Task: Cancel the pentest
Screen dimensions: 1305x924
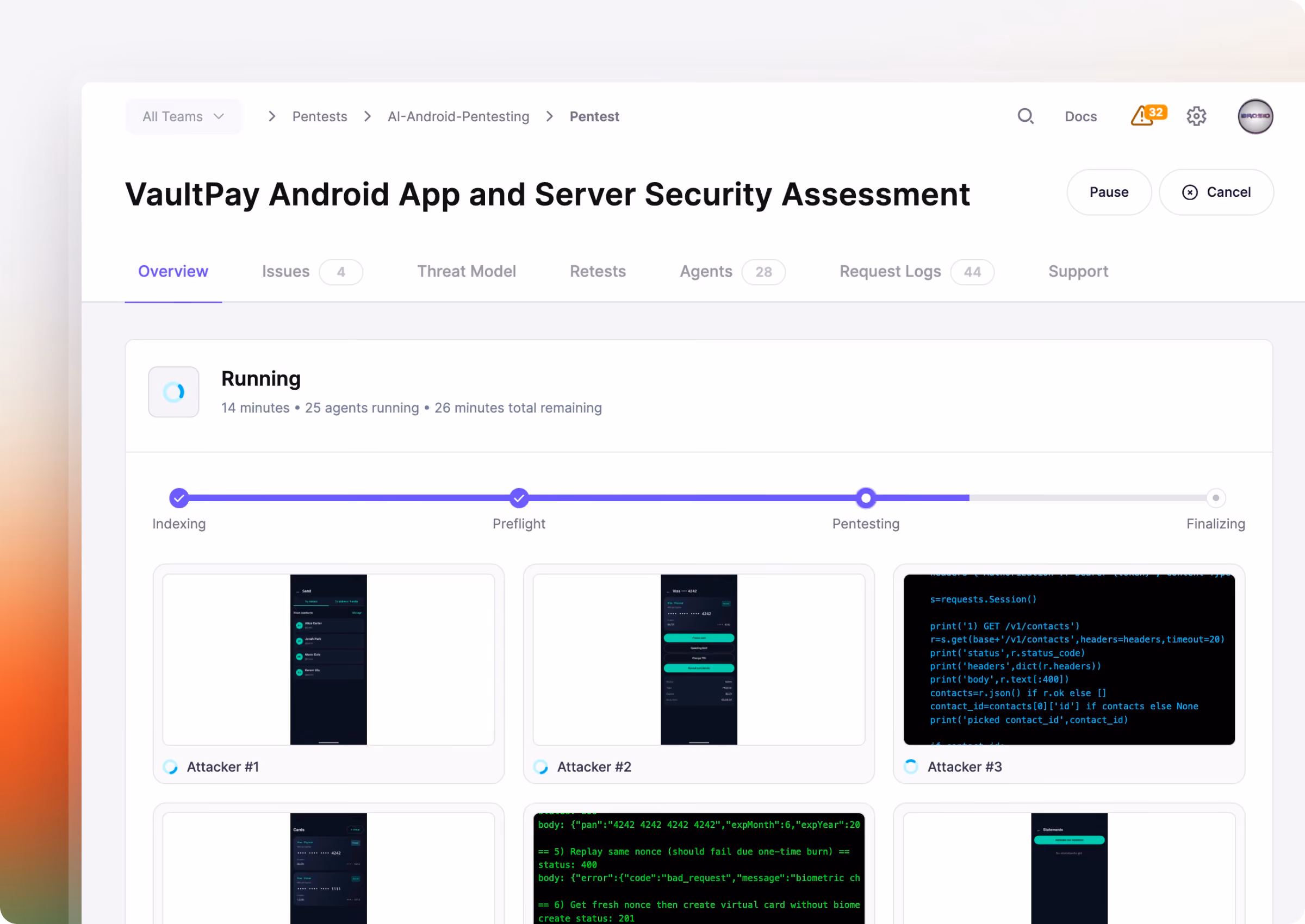Action: pos(1216,192)
